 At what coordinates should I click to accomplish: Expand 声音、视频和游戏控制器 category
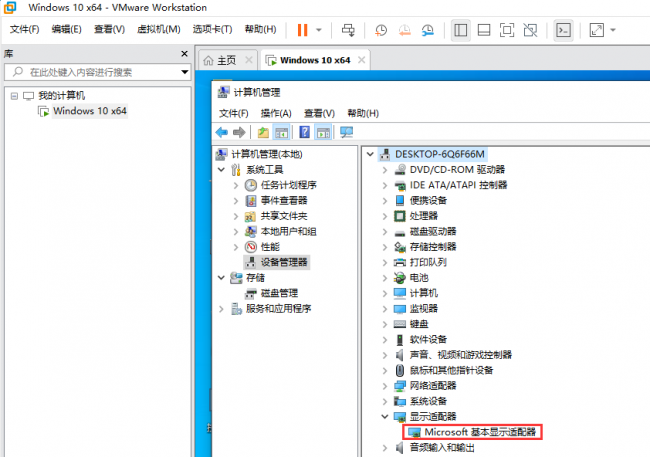pos(385,355)
